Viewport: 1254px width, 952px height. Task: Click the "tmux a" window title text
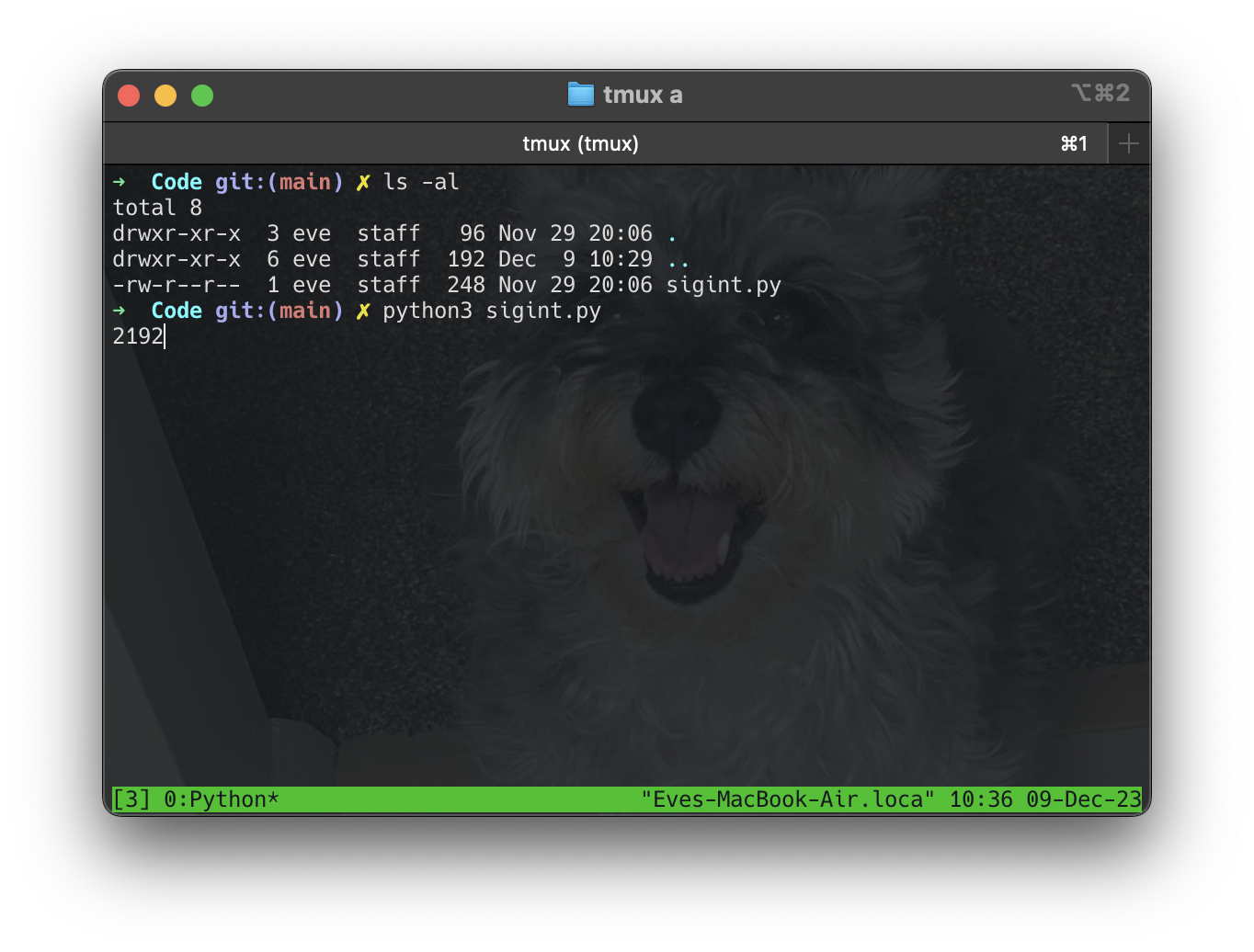(643, 95)
